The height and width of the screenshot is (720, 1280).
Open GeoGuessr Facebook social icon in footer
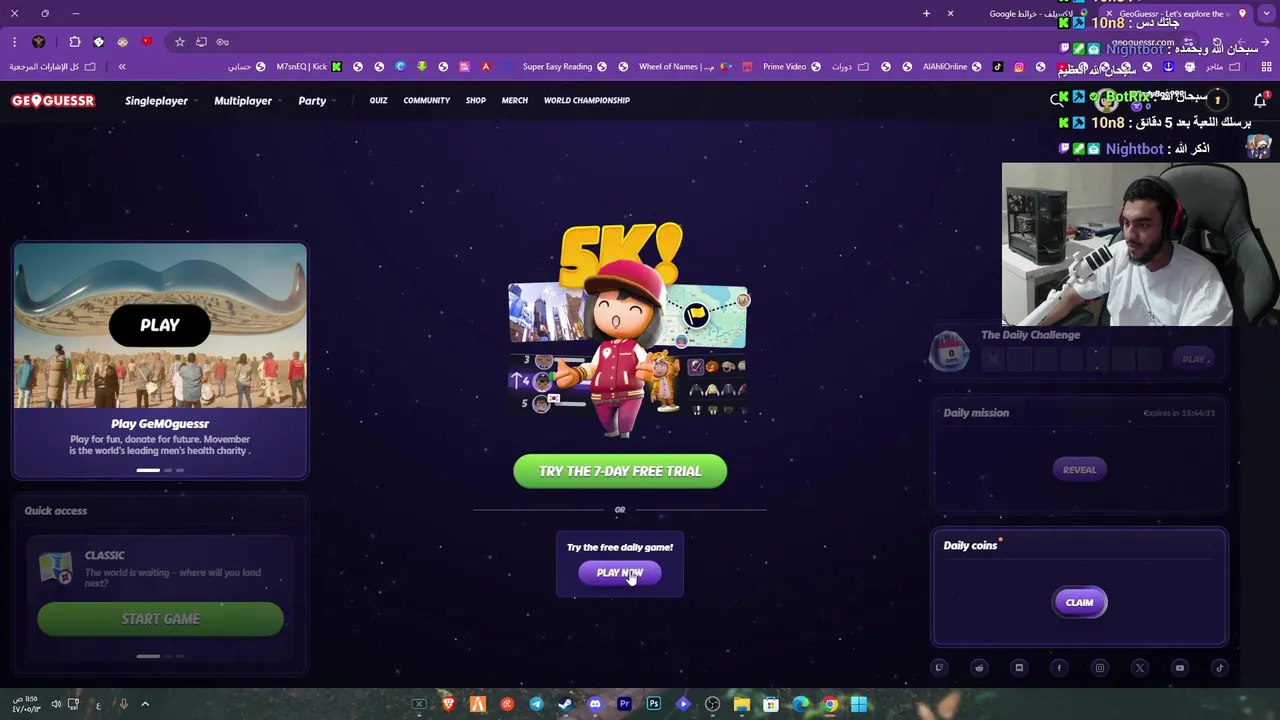[x=1059, y=668]
